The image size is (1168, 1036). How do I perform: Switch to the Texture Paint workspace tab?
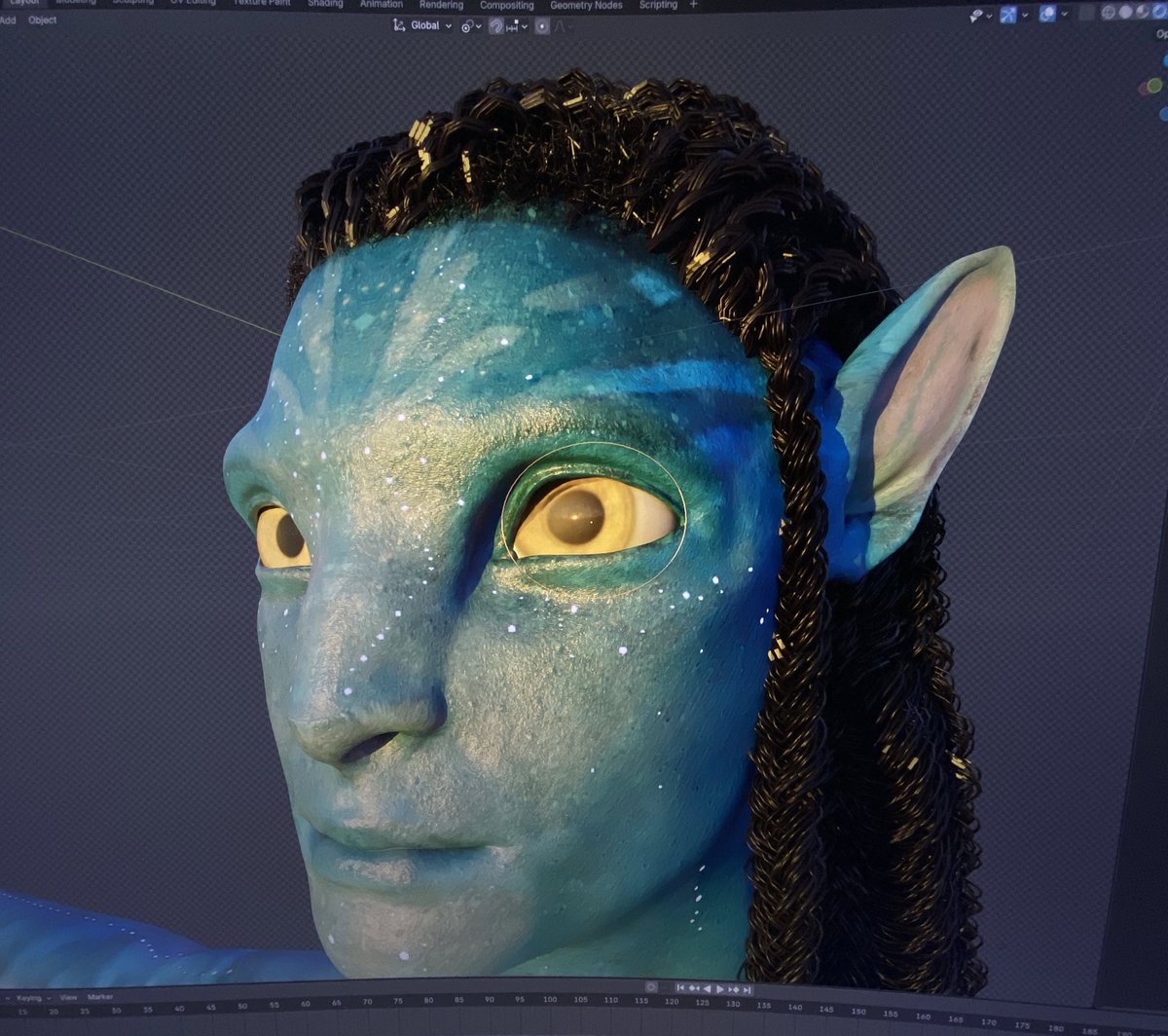(x=262, y=3)
